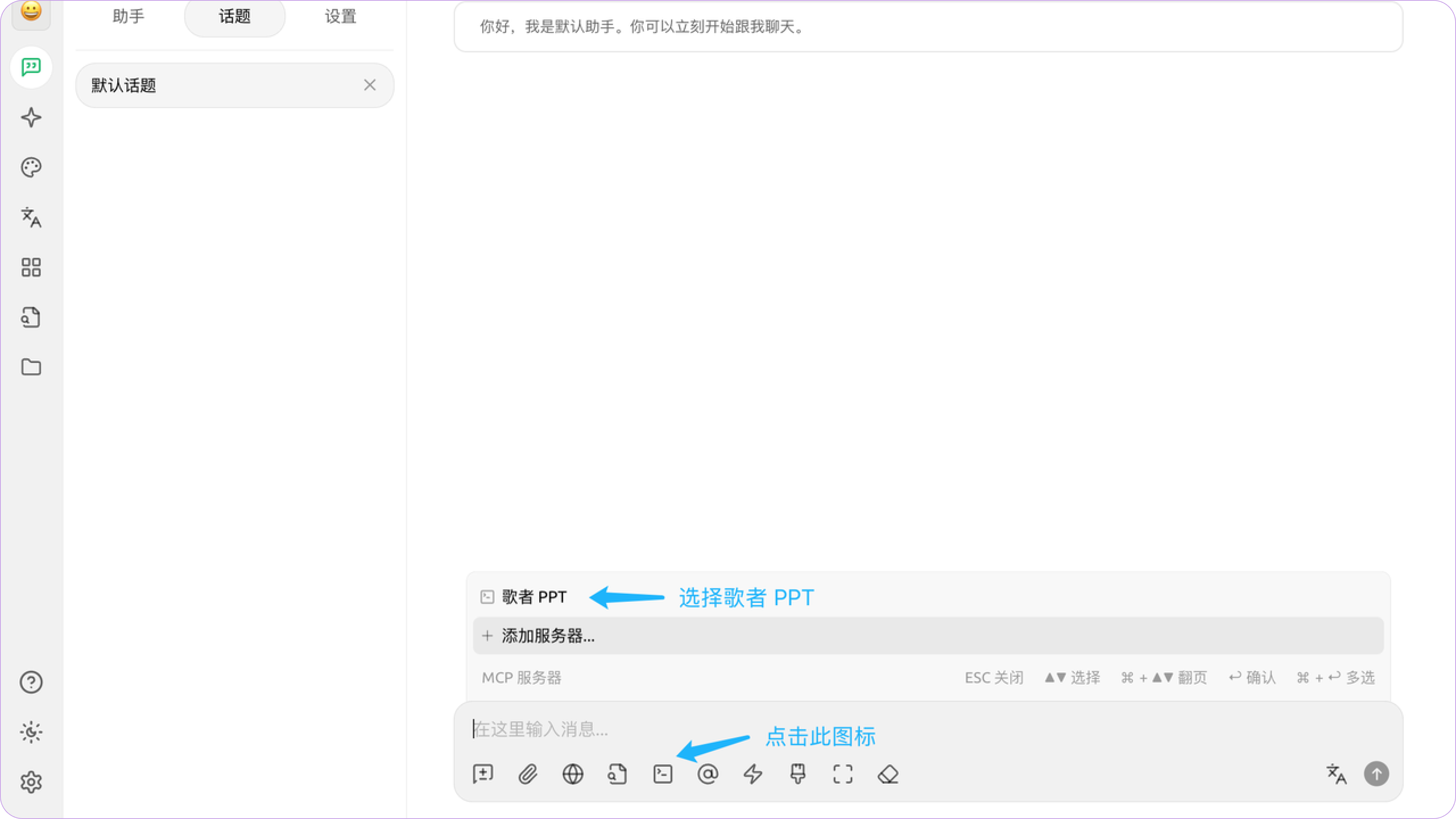Switch to the 助手 tab
Screen dimensions: 1456x819
click(x=128, y=16)
